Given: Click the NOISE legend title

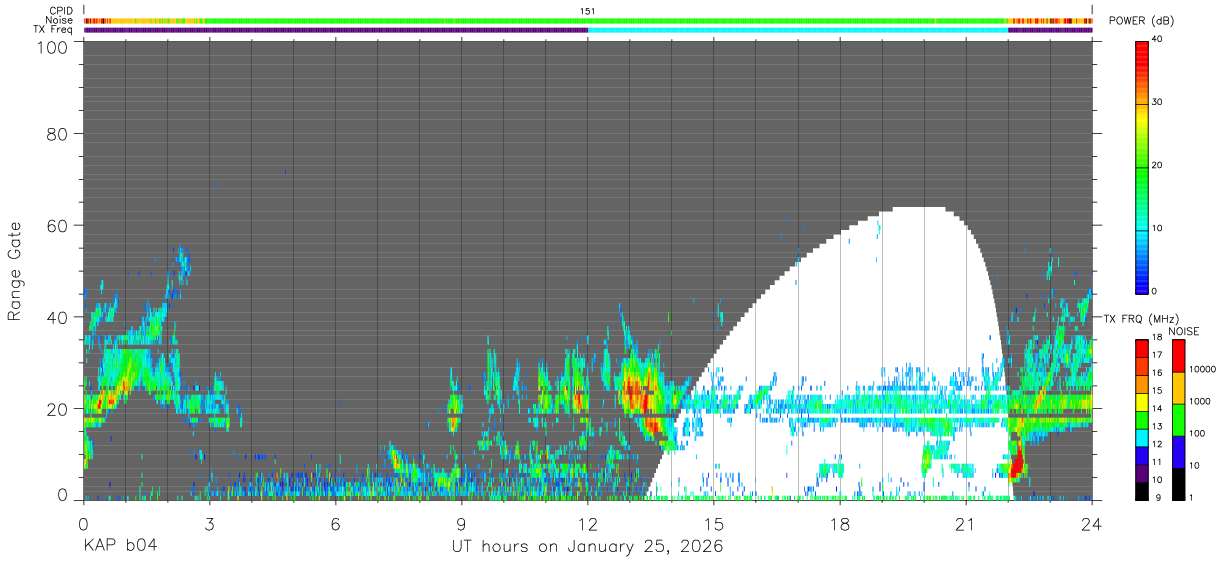Looking at the screenshot, I should pyautogui.click(x=1183, y=331).
